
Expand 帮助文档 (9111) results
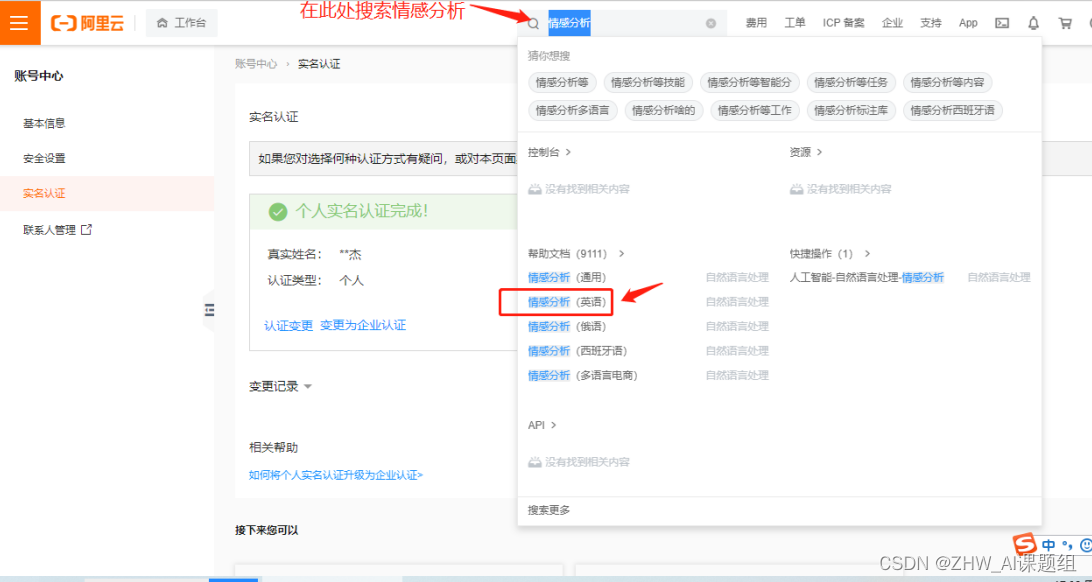pyautogui.click(x=576, y=253)
